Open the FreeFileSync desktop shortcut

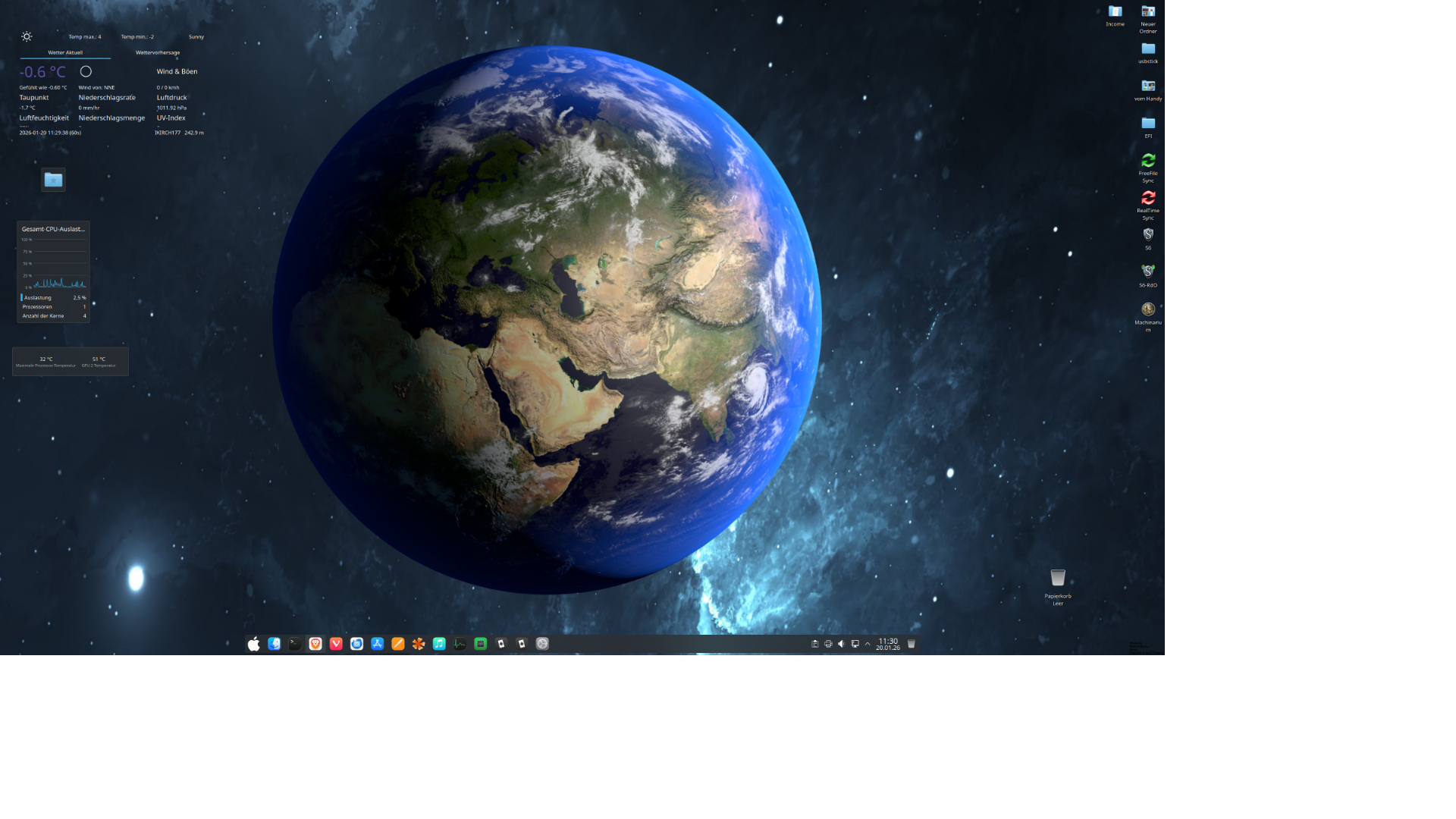click(1147, 161)
